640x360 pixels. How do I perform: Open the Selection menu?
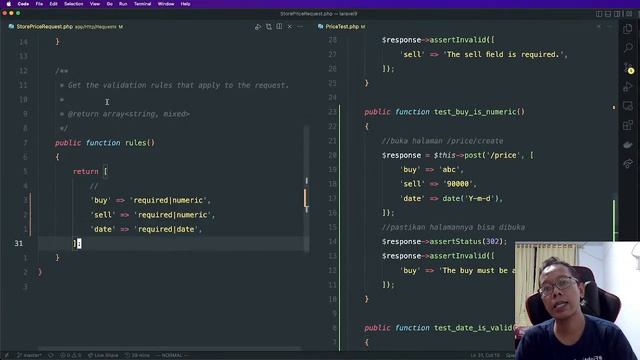coord(73,4)
